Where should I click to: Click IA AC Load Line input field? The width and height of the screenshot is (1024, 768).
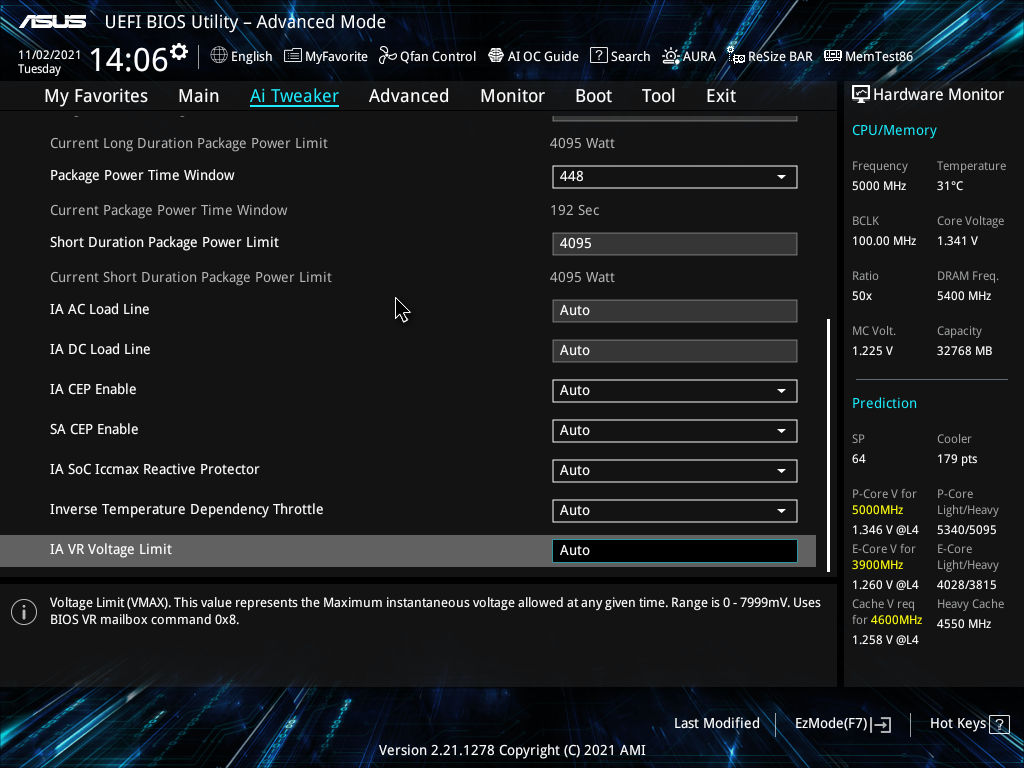[675, 311]
